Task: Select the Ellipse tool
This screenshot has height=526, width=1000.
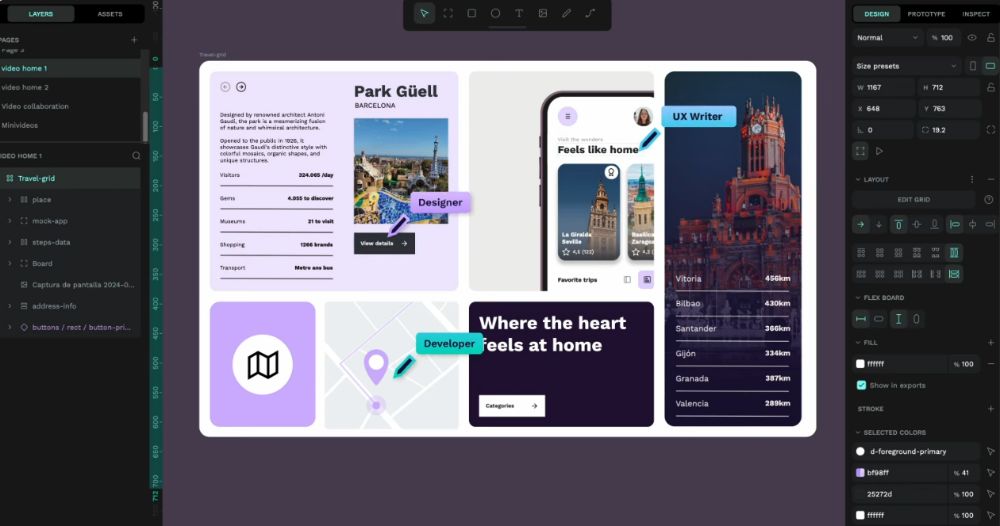Action: tap(495, 14)
